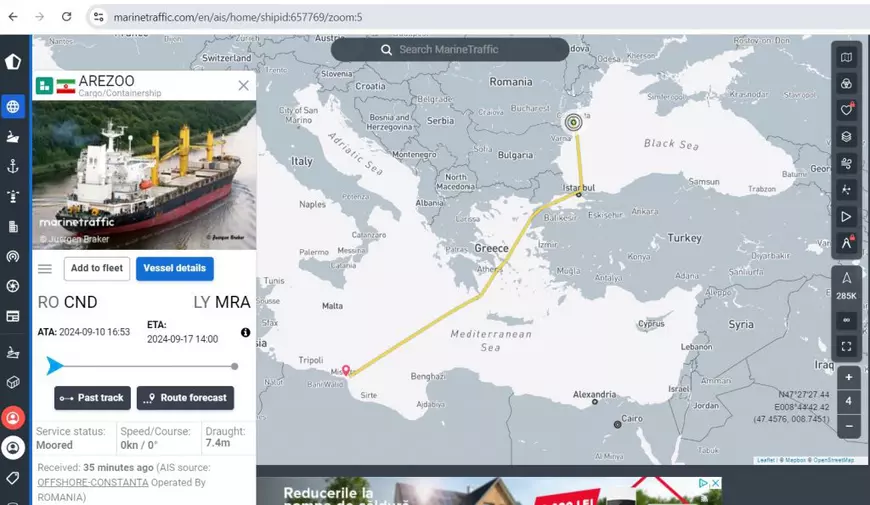The width and height of the screenshot is (870, 505).
Task: Select the Live Map globe icon
Action: [x=13, y=107]
